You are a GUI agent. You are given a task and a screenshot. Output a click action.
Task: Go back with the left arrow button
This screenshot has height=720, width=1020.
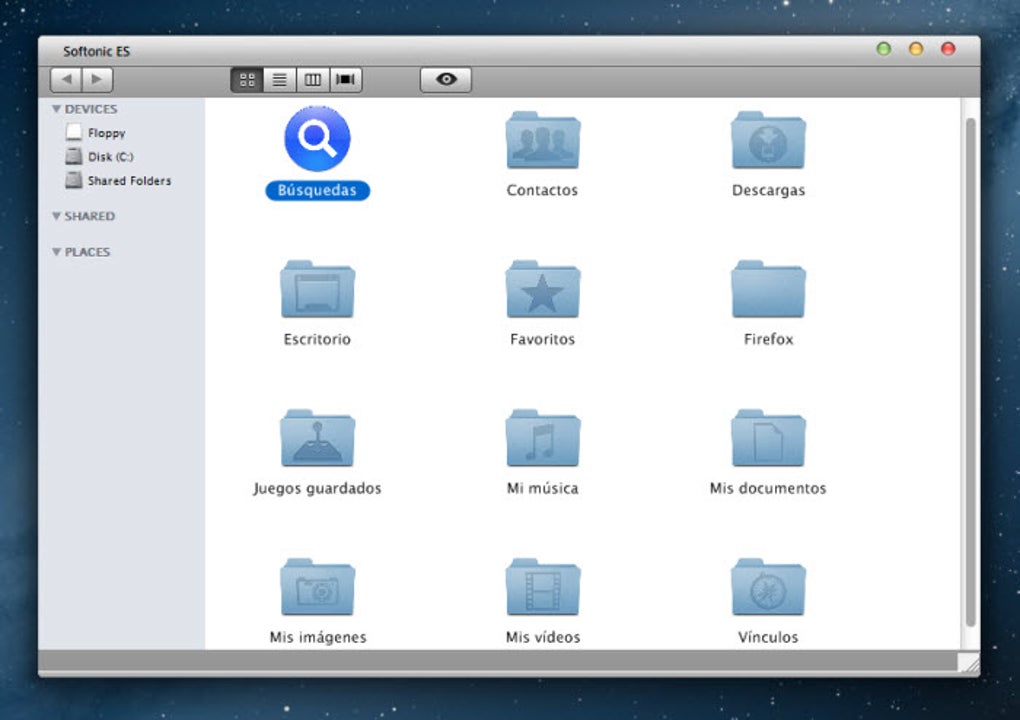pyautogui.click(x=66, y=80)
